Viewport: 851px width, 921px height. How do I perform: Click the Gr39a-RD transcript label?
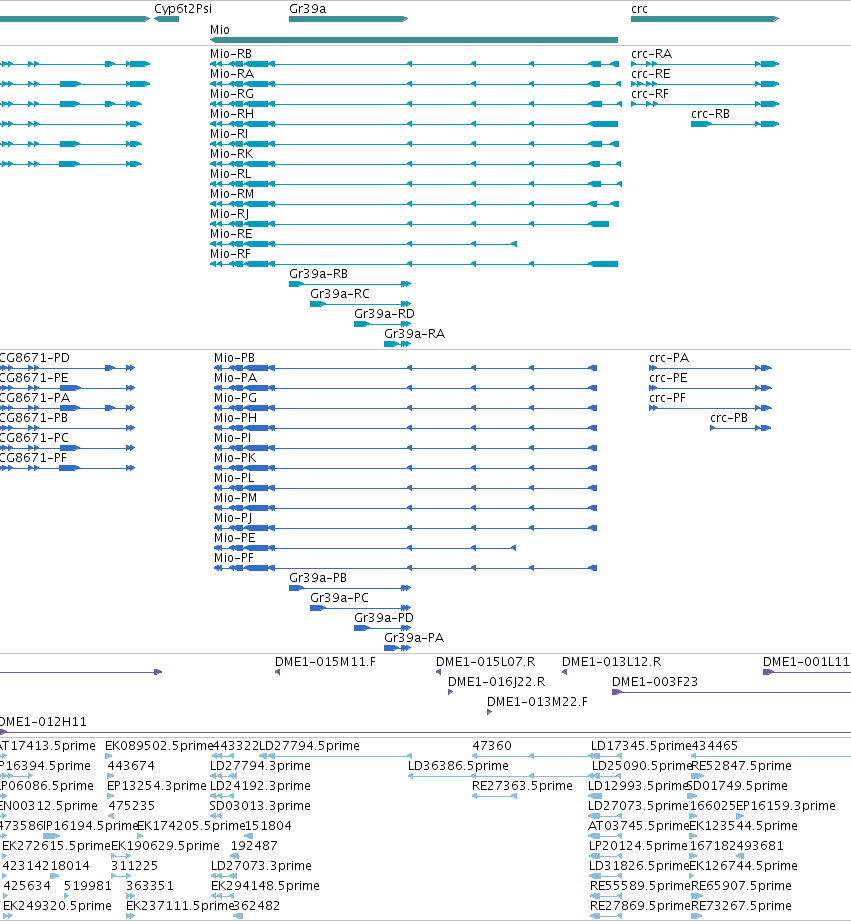coord(384,314)
